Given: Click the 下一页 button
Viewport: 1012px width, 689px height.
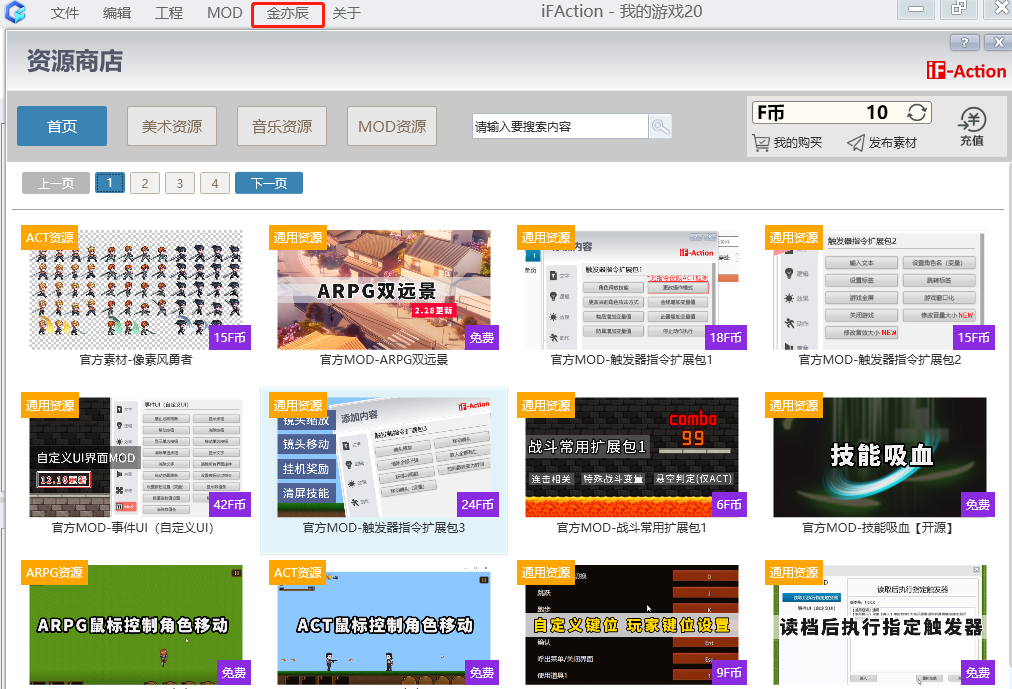Looking at the screenshot, I should [268, 183].
